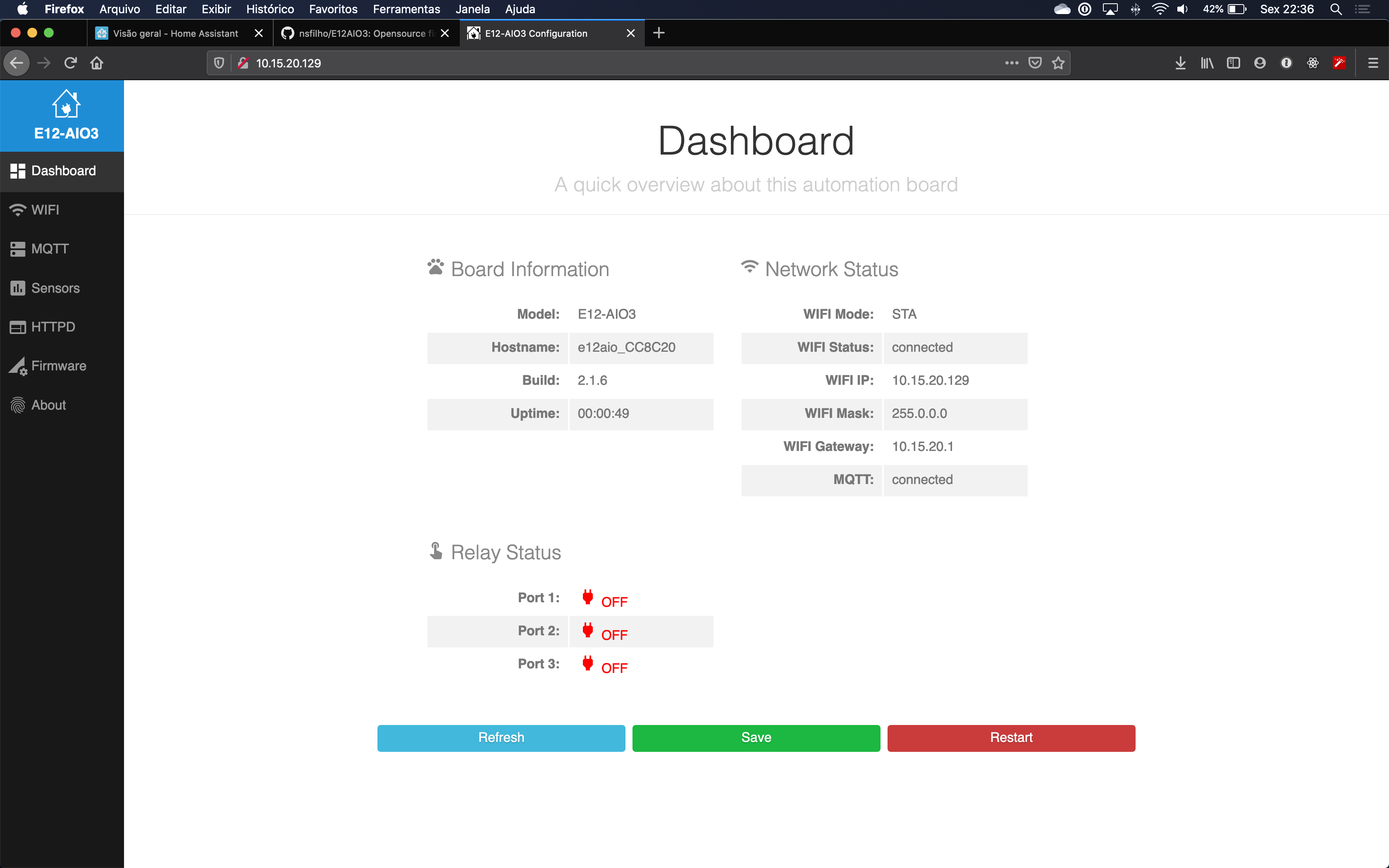The height and width of the screenshot is (868, 1389).
Task: Open the MQTT settings page
Action: [x=49, y=249]
